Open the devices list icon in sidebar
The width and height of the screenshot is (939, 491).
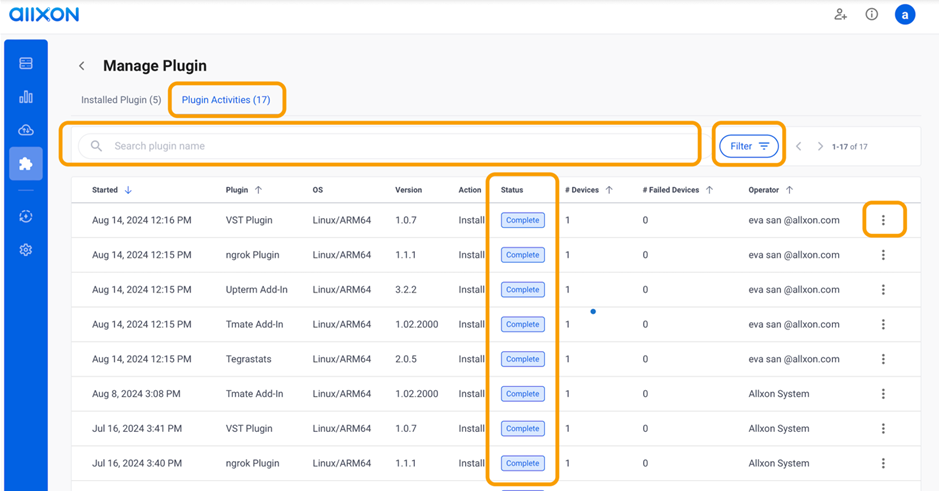point(26,63)
